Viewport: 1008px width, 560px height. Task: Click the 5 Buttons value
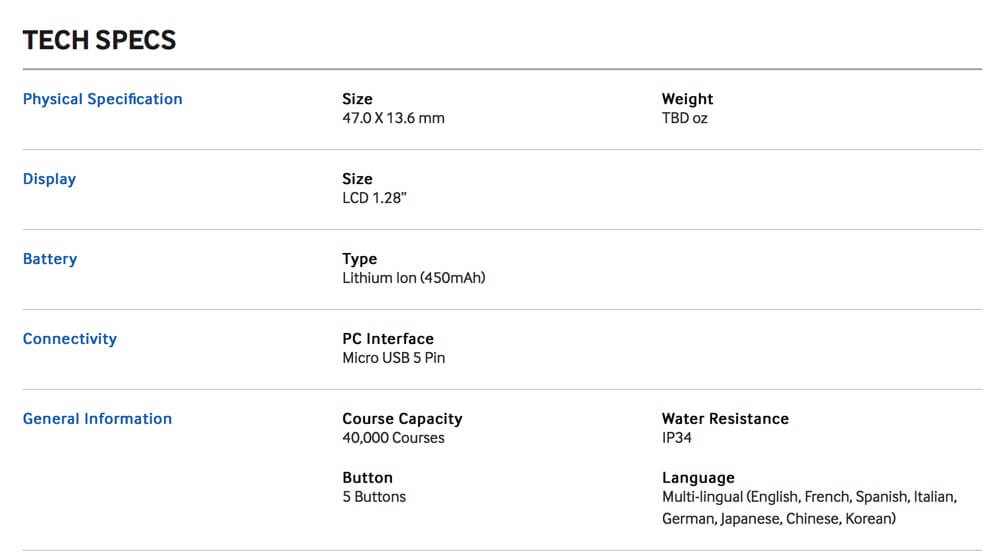(x=374, y=497)
